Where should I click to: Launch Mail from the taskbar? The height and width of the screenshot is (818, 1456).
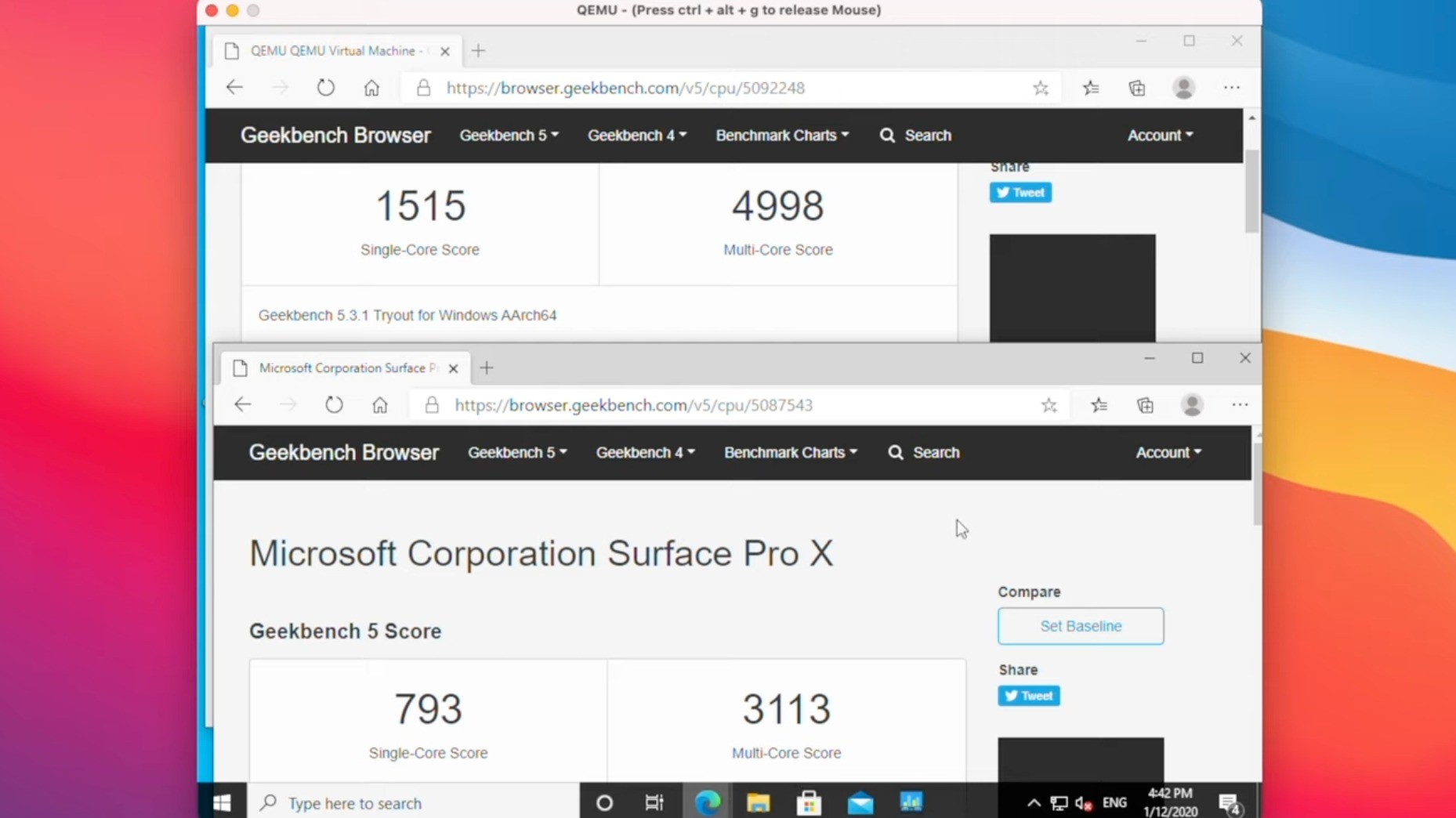pos(860,803)
